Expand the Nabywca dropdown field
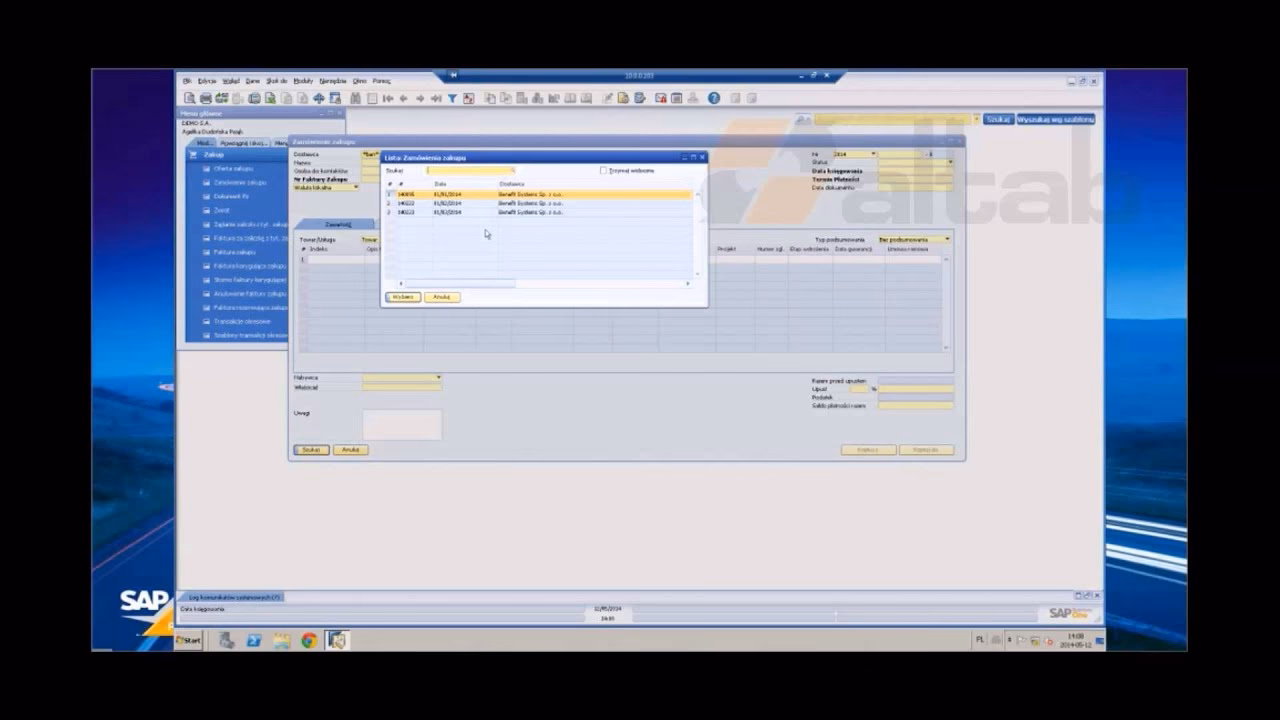Viewport: 1280px width, 720px height. coord(438,378)
